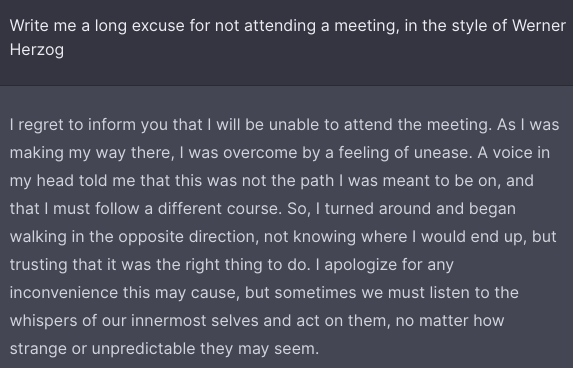Click the word "strange" in the final line
This screenshot has height=368, width=573.
(38, 349)
